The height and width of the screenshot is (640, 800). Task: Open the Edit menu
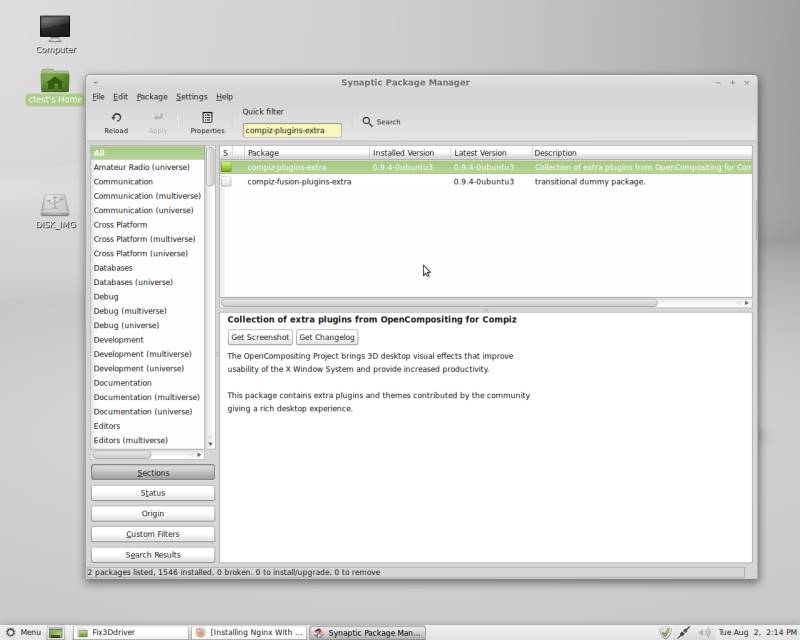pos(120,96)
